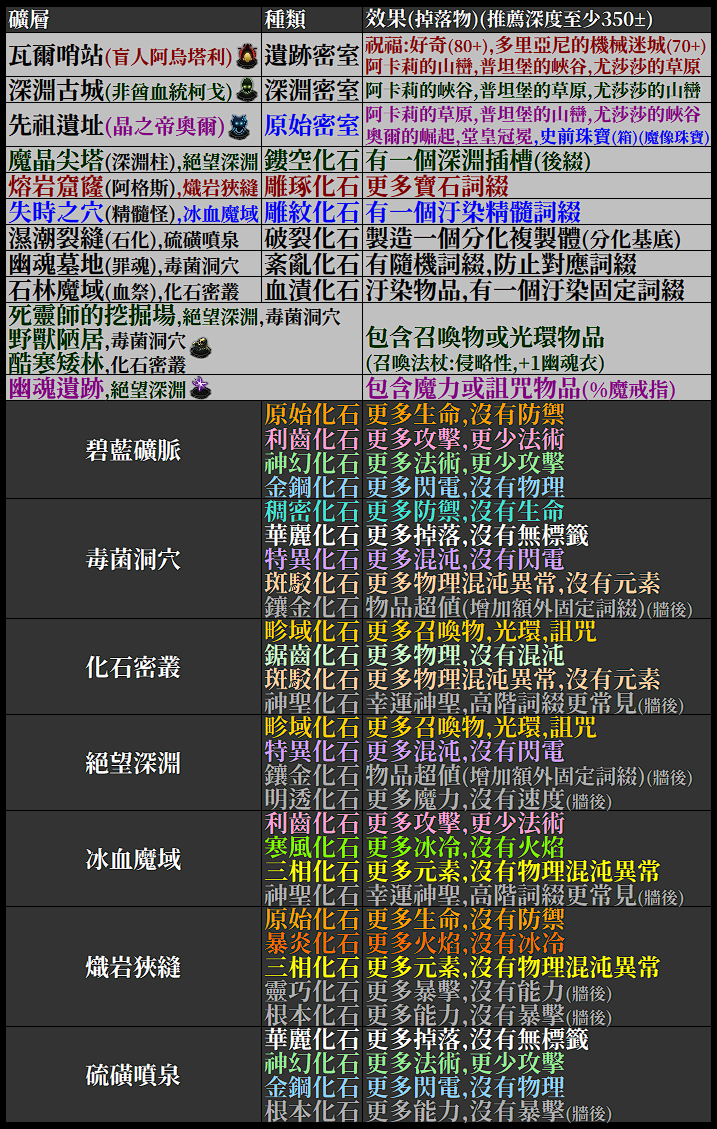Click the effect text 更多寶石詞綴
This screenshot has height=1129, width=717.
[437, 186]
